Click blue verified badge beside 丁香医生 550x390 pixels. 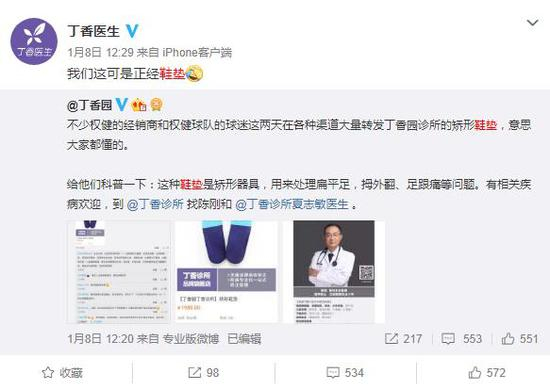click(132, 31)
